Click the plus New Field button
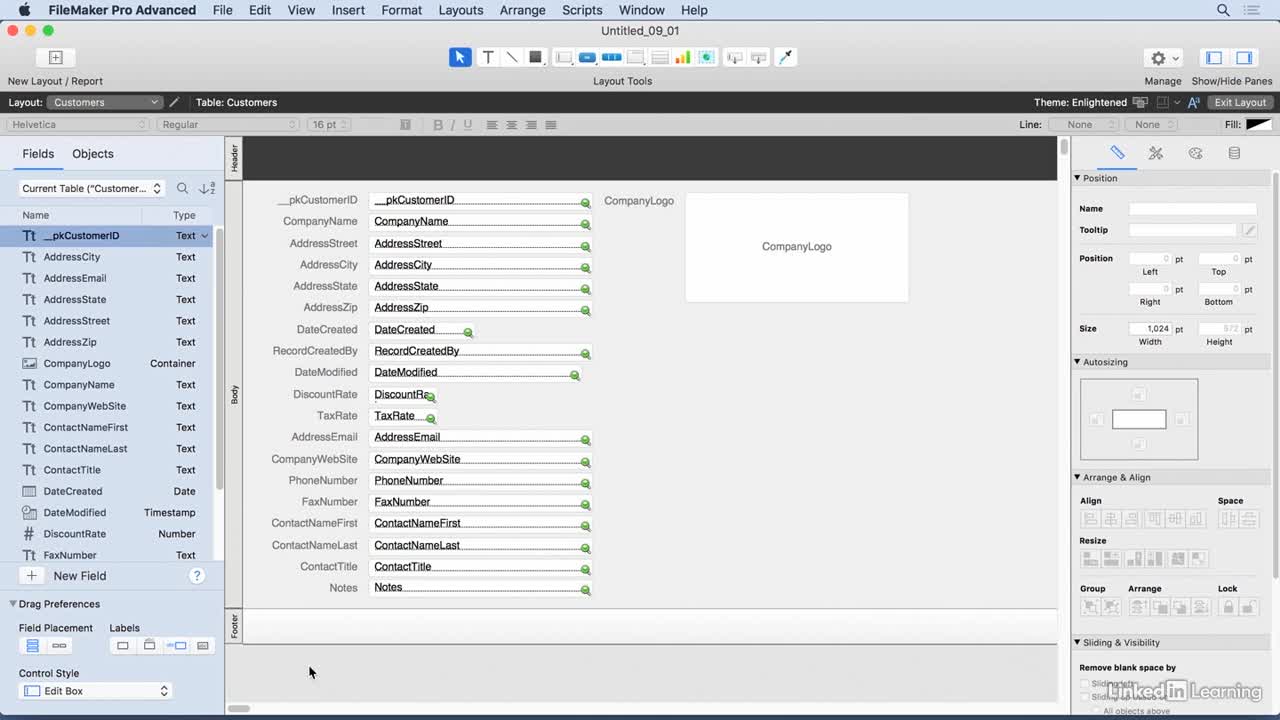This screenshot has width=1280, height=720. click(32, 576)
